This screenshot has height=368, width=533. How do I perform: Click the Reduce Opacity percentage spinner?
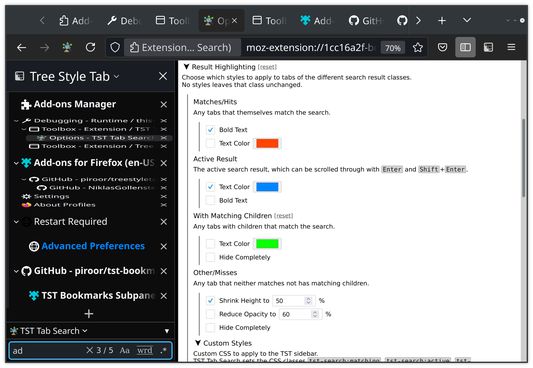315,314
